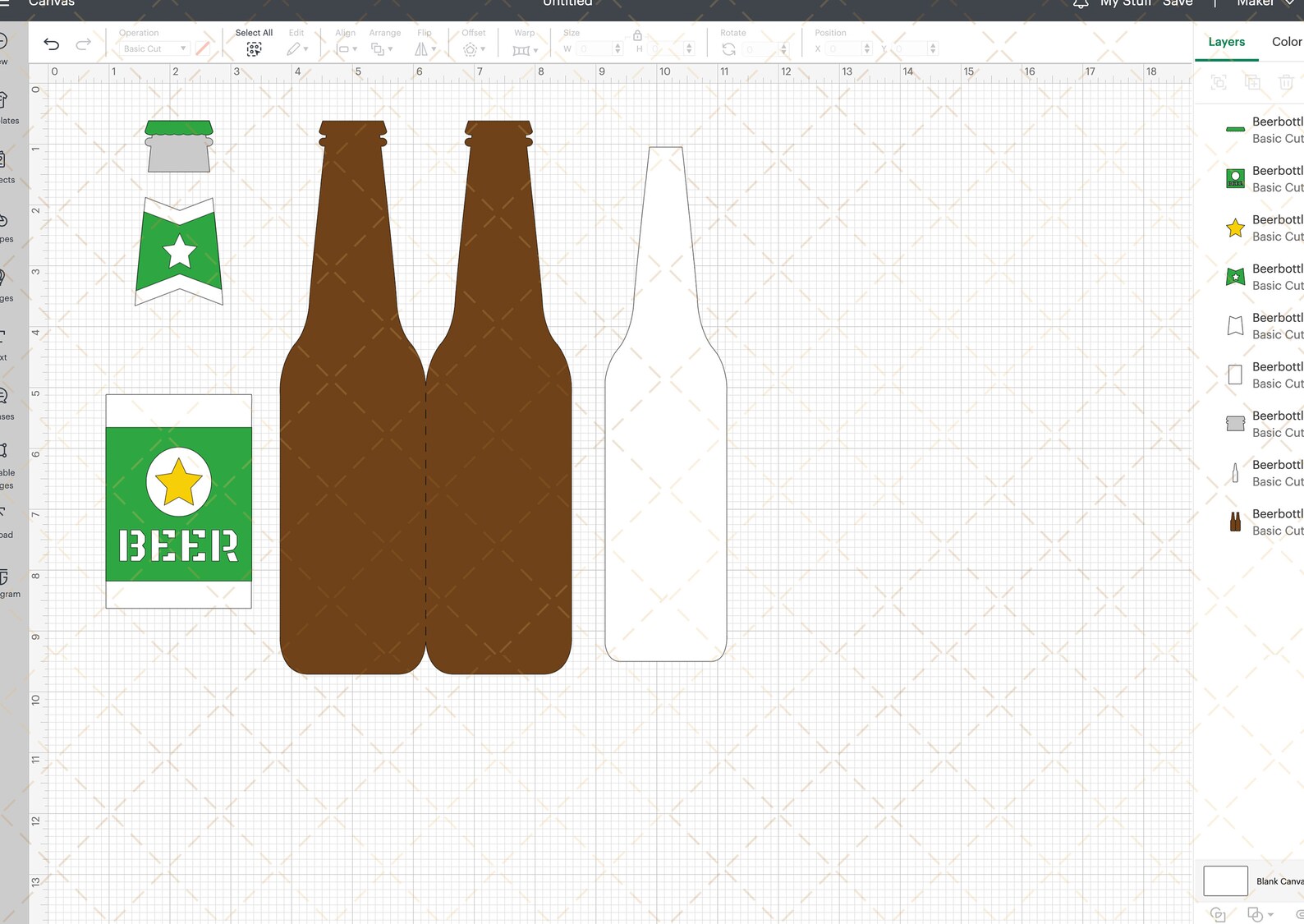Open the Edit pencil dropdown
This screenshot has width=1304, height=924.
(x=296, y=49)
